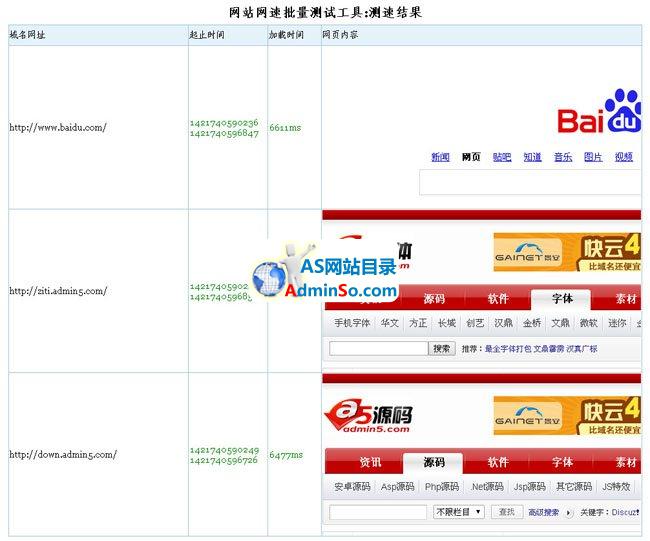Select the bold 网页 item in Baidu nav
This screenshot has height=541, width=650.
click(x=471, y=157)
